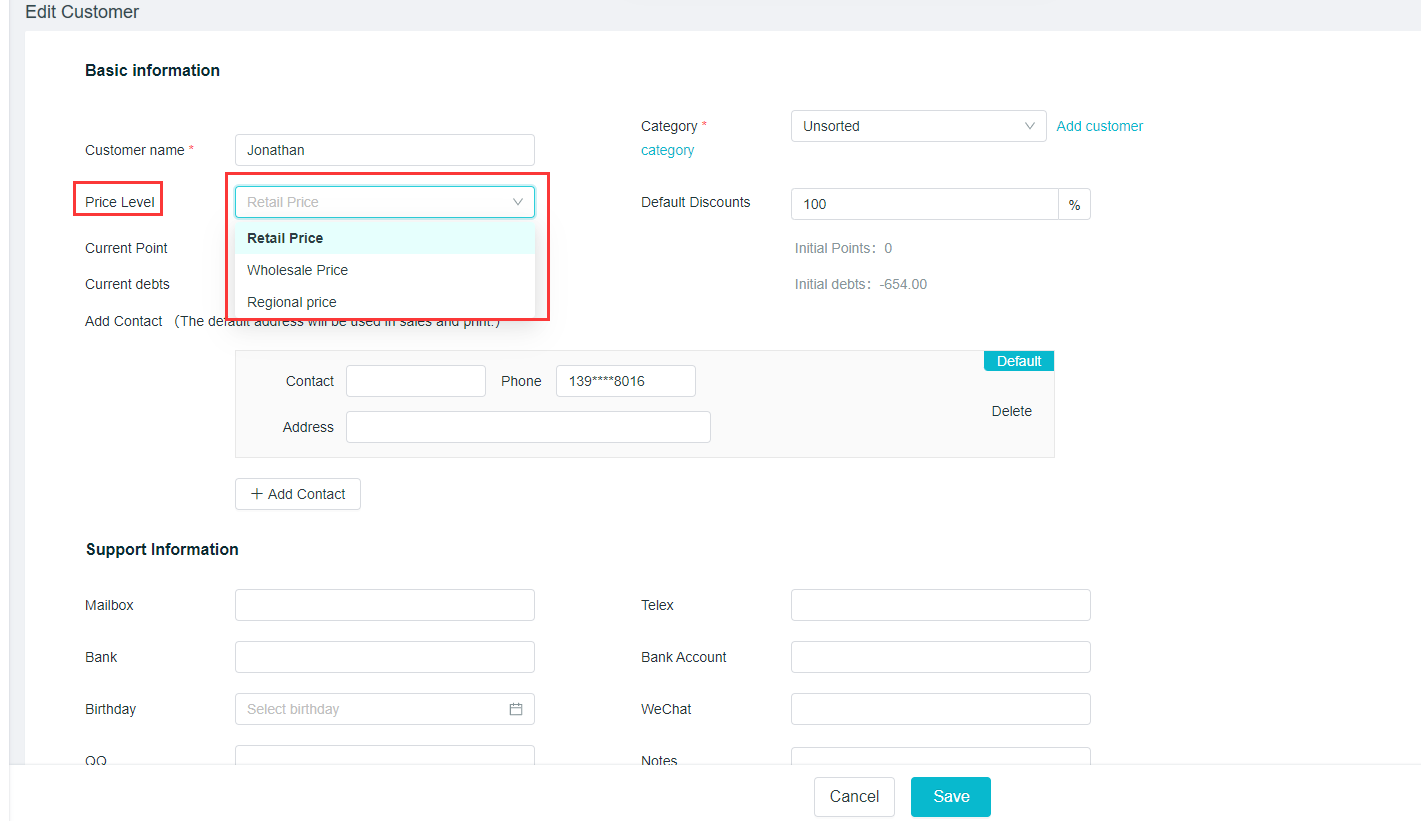Screen dimensions: 1421x821
Task: Click the calendar icon in Birthday field
Action: coord(516,709)
